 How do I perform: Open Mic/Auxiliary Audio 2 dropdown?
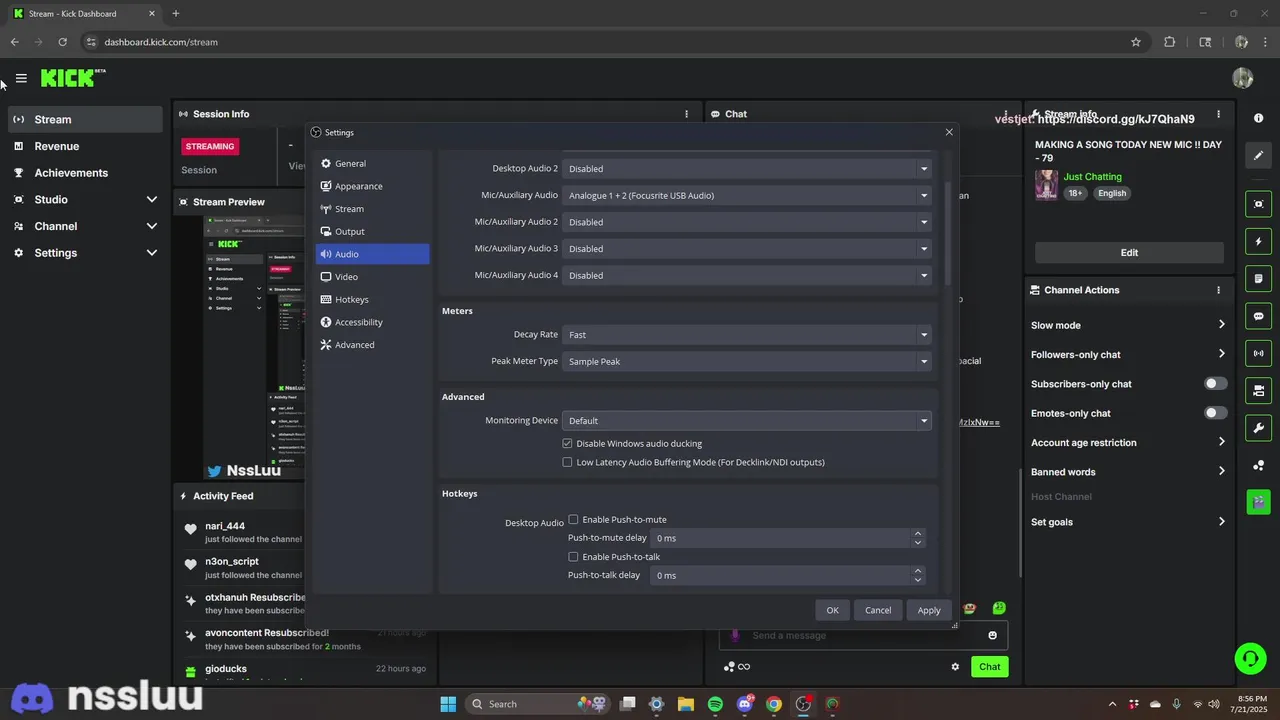[746, 222]
